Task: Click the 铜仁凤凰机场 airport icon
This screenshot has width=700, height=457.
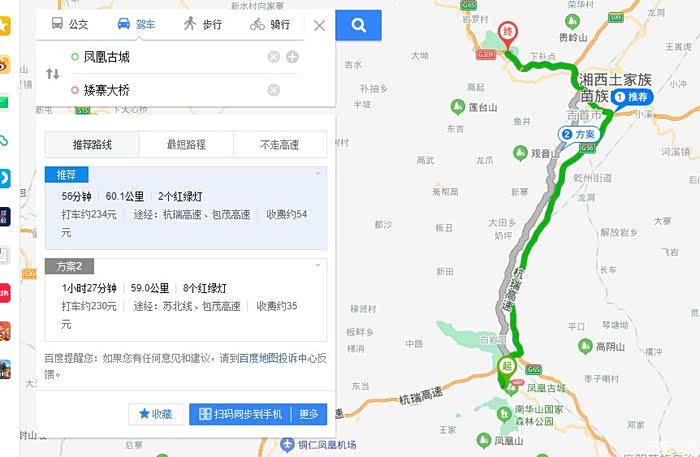Action: [x=287, y=445]
